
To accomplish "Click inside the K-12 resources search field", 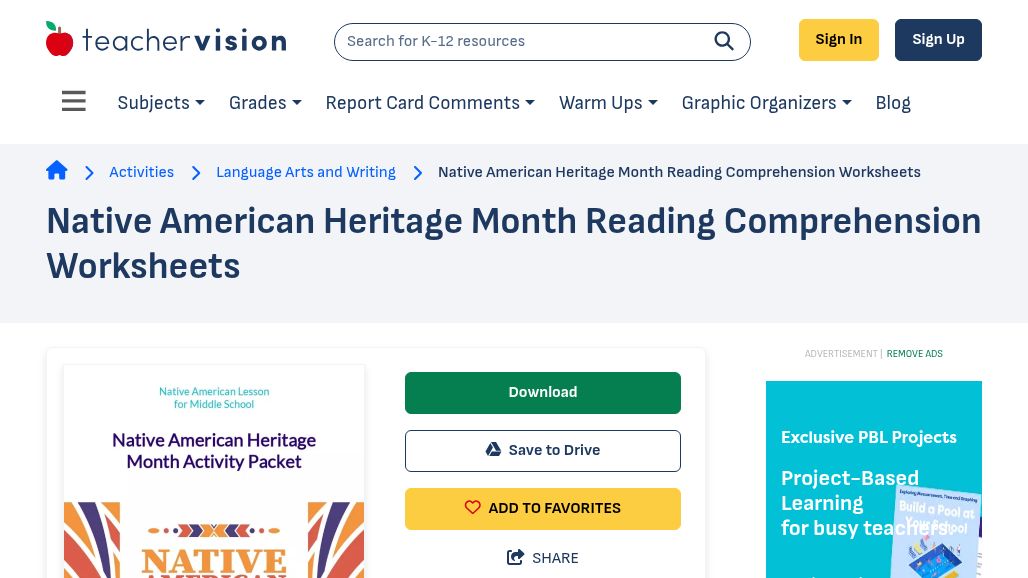I will pos(520,41).
